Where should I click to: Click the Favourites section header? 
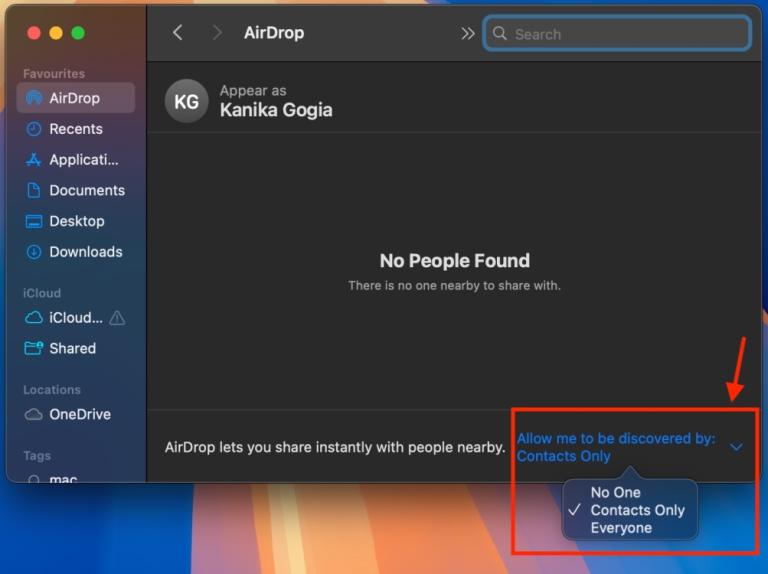click(x=54, y=73)
